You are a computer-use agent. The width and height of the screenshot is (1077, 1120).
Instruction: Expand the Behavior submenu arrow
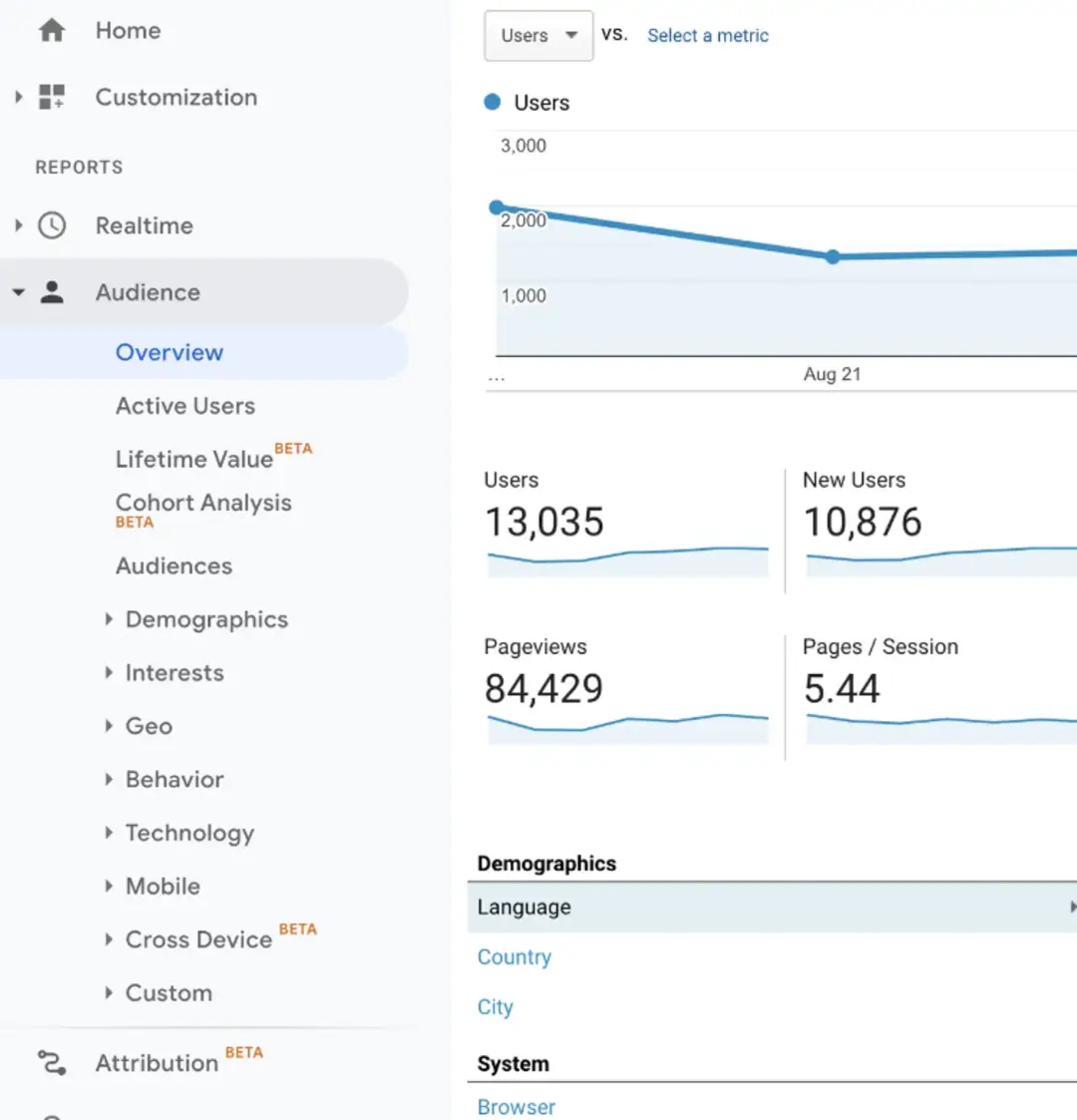109,779
